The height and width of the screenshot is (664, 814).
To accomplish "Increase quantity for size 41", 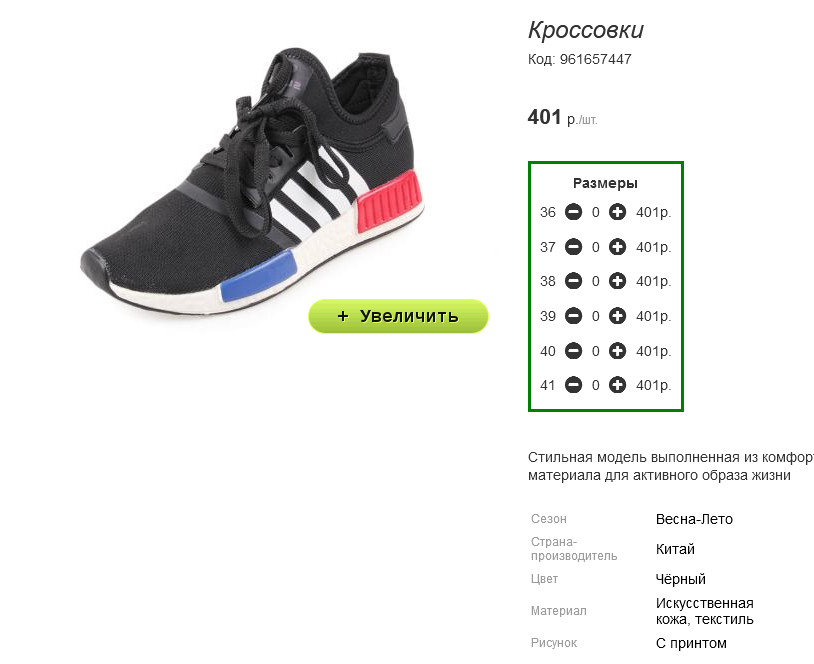I will pyautogui.click(x=617, y=385).
